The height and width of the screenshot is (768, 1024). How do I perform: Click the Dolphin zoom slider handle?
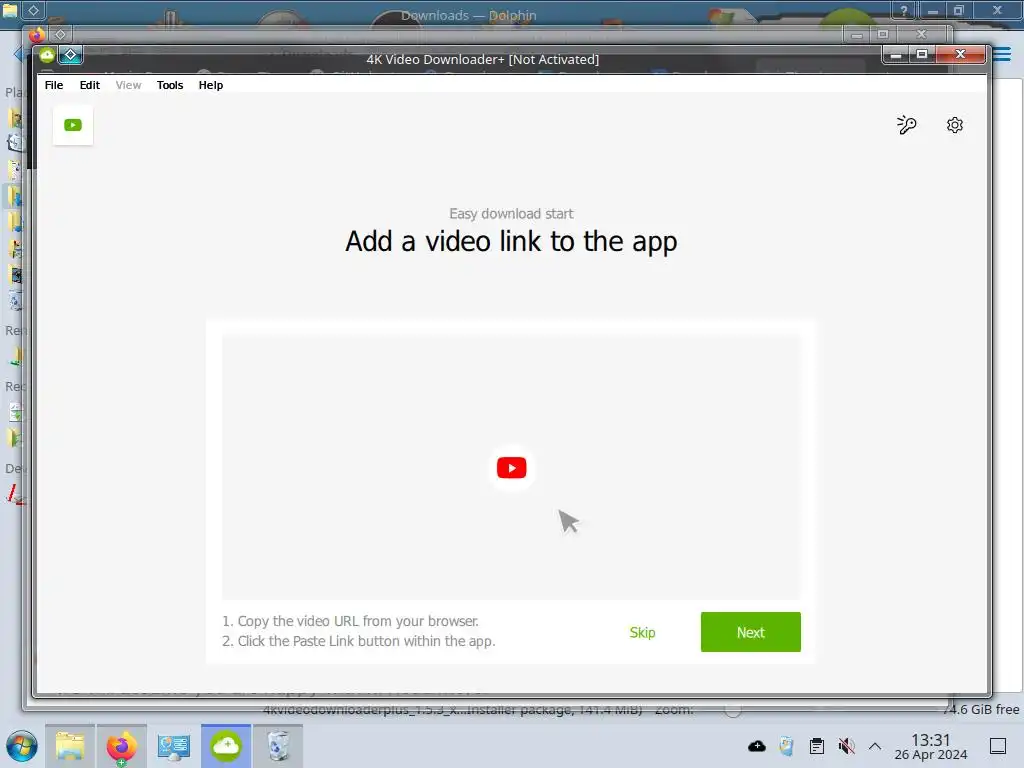733,710
